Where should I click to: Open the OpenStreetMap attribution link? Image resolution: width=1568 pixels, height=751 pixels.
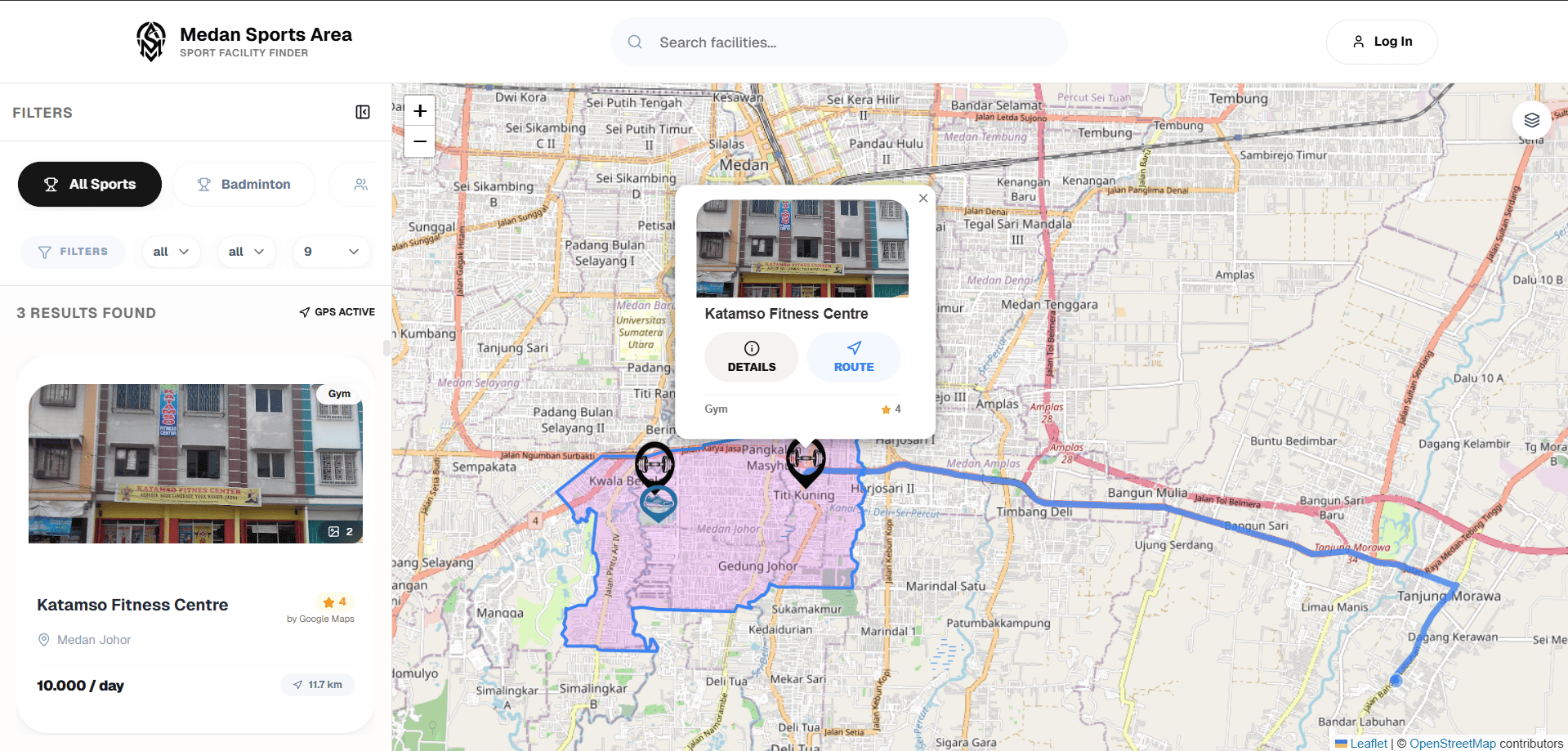point(1452,744)
